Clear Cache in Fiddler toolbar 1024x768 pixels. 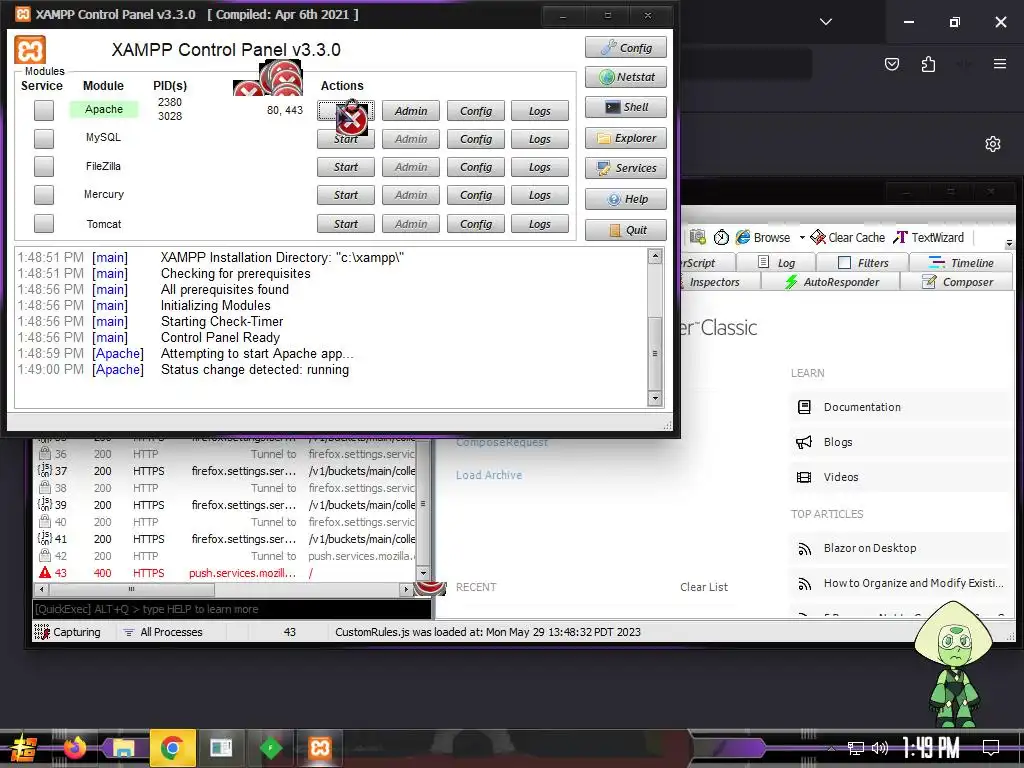coord(848,238)
